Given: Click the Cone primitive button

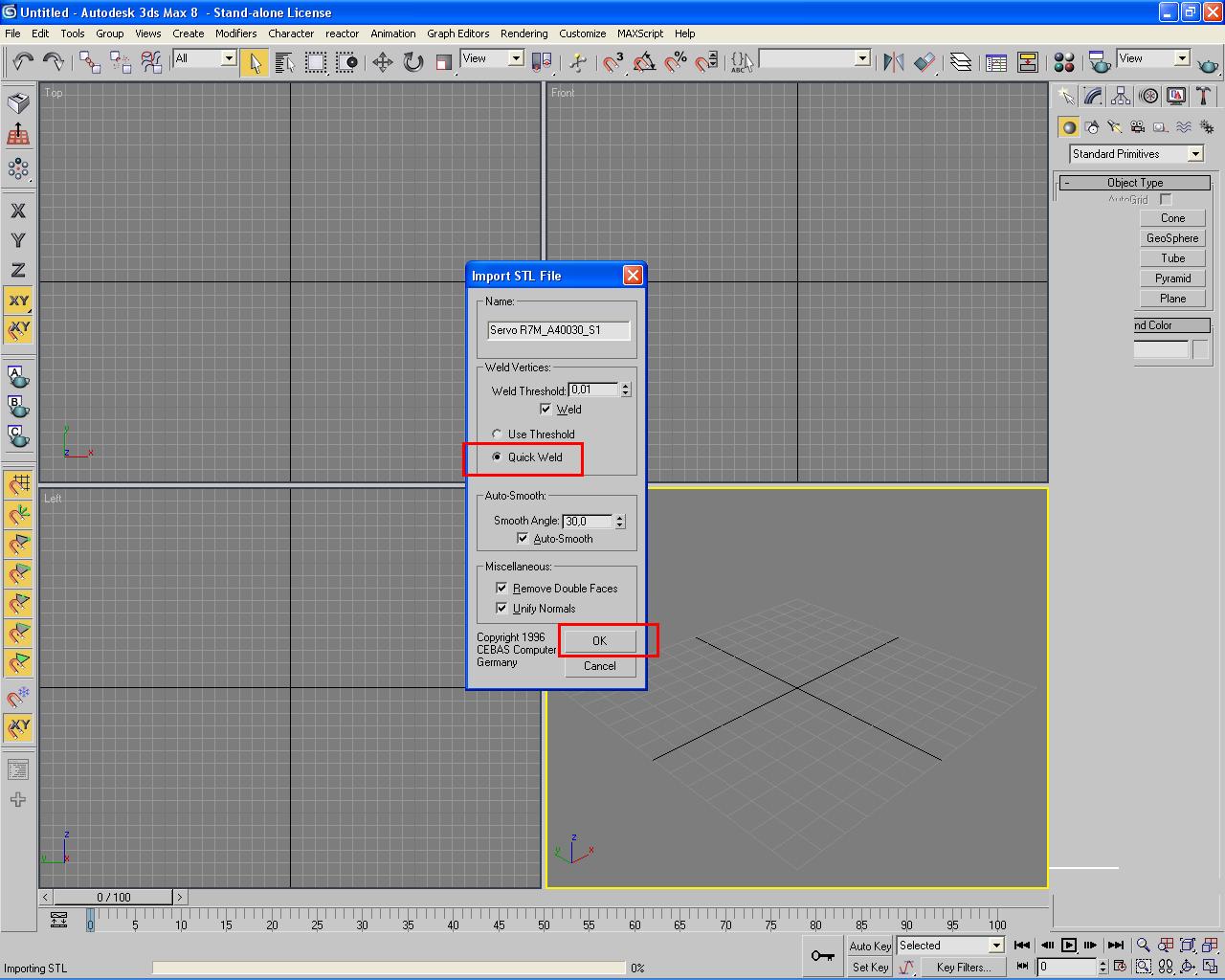Looking at the screenshot, I should (x=1172, y=218).
